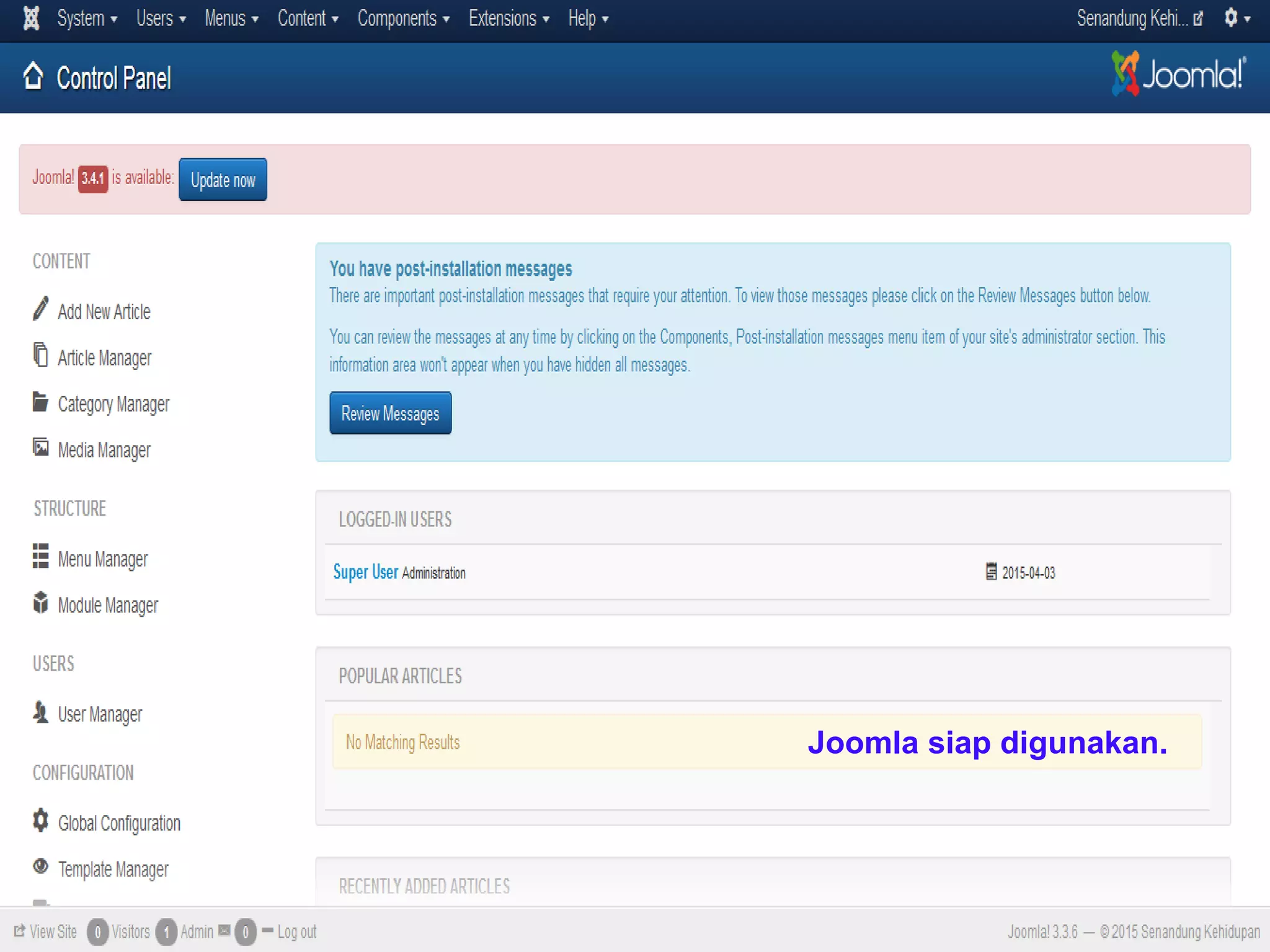This screenshot has height=952, width=1270.
Task: Click the View Site link in footer
Action: [x=46, y=932]
